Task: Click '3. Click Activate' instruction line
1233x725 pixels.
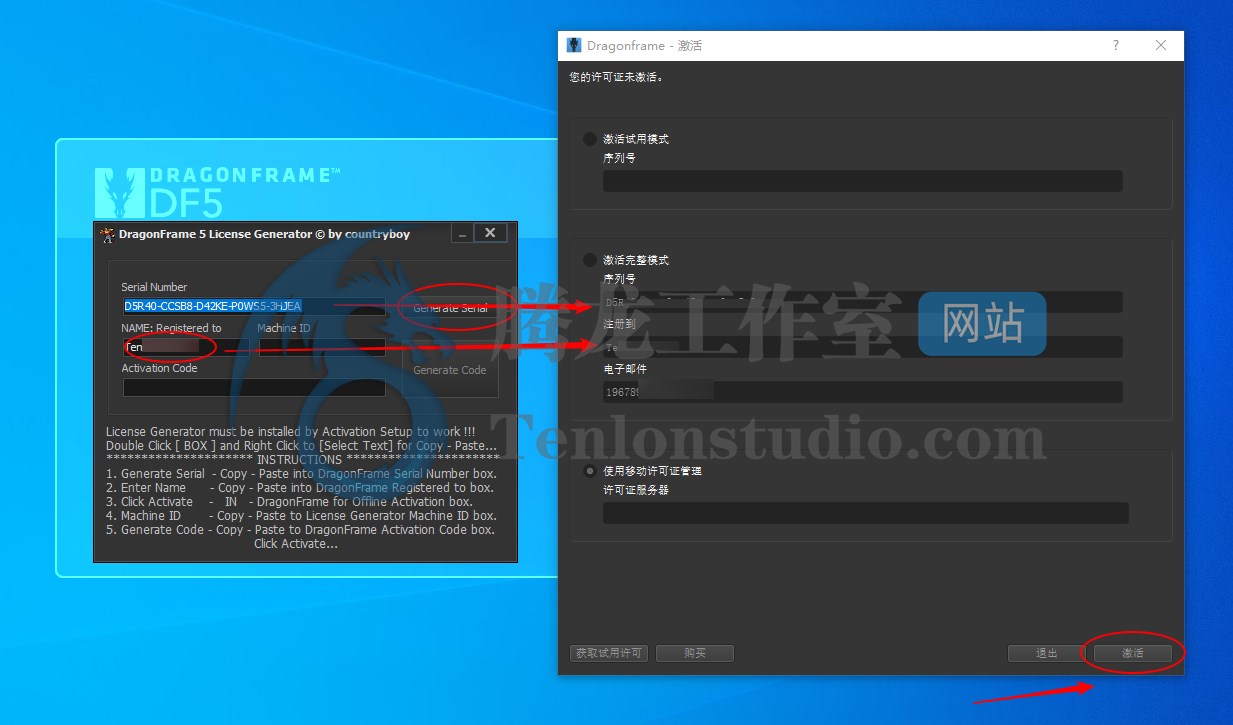Action: [x=289, y=502]
